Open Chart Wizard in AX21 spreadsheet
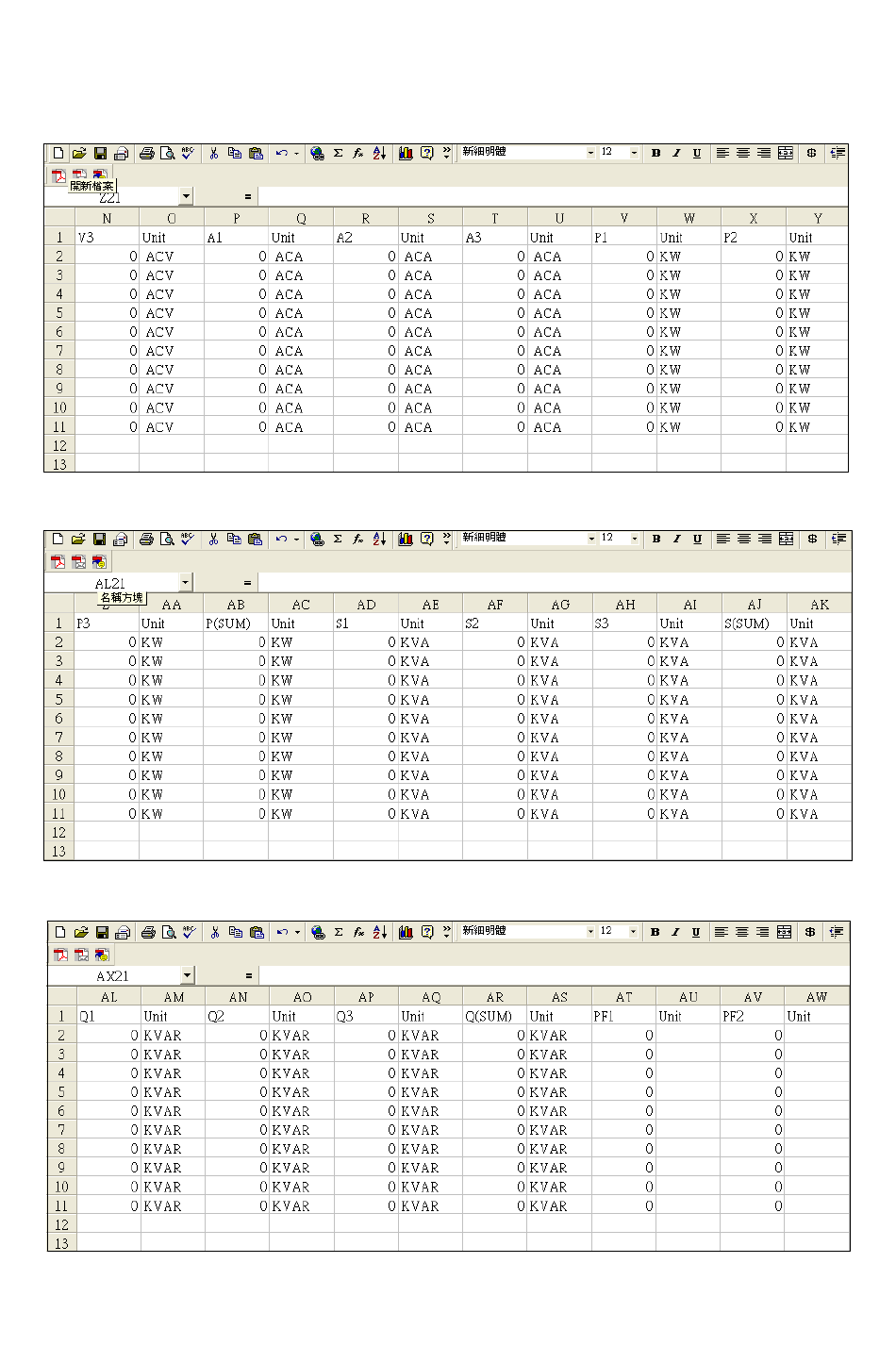Image resolution: width=896 pixels, height=1346 pixels. pos(406,932)
